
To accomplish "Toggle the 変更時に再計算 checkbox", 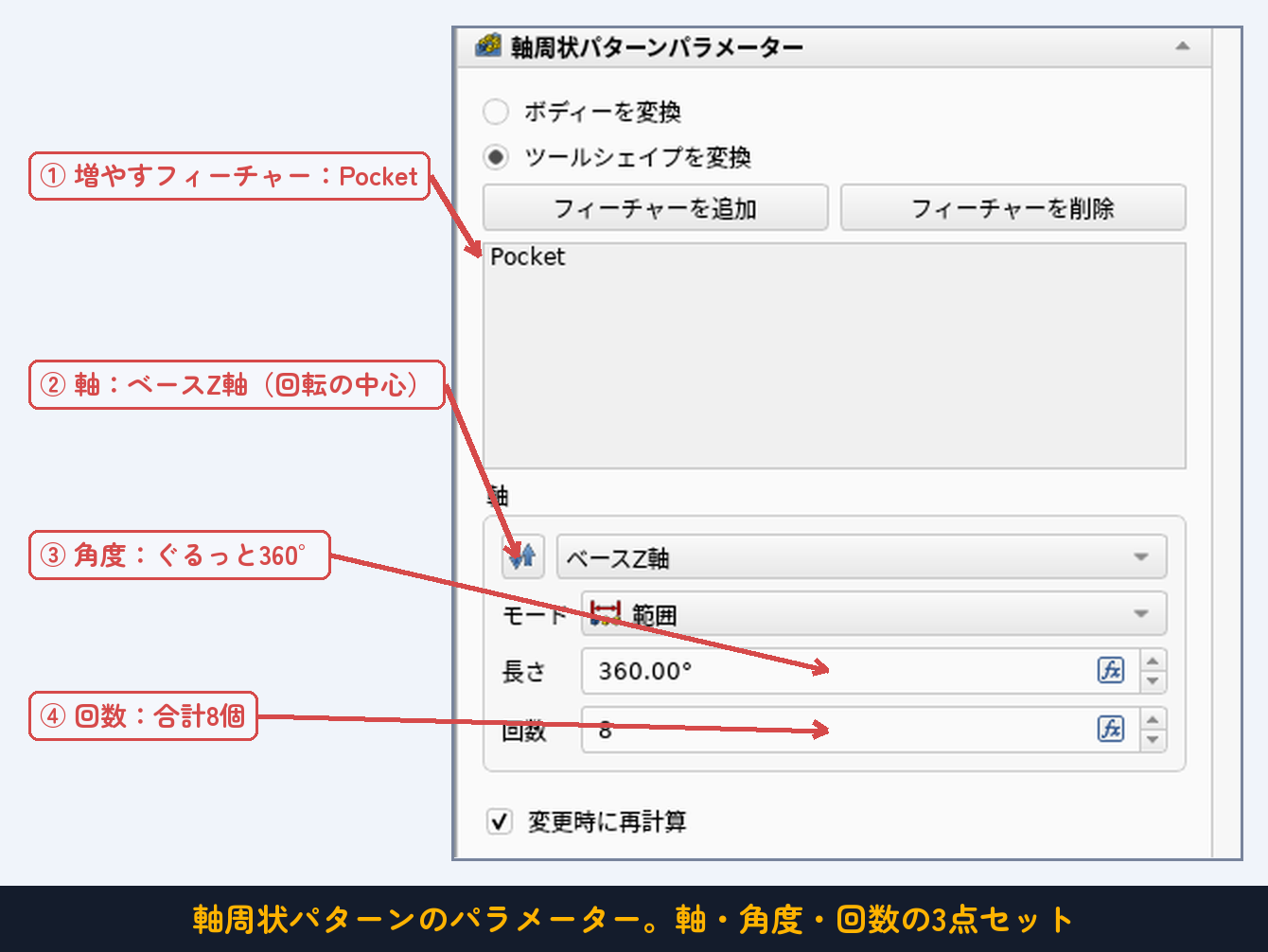I will (499, 820).
